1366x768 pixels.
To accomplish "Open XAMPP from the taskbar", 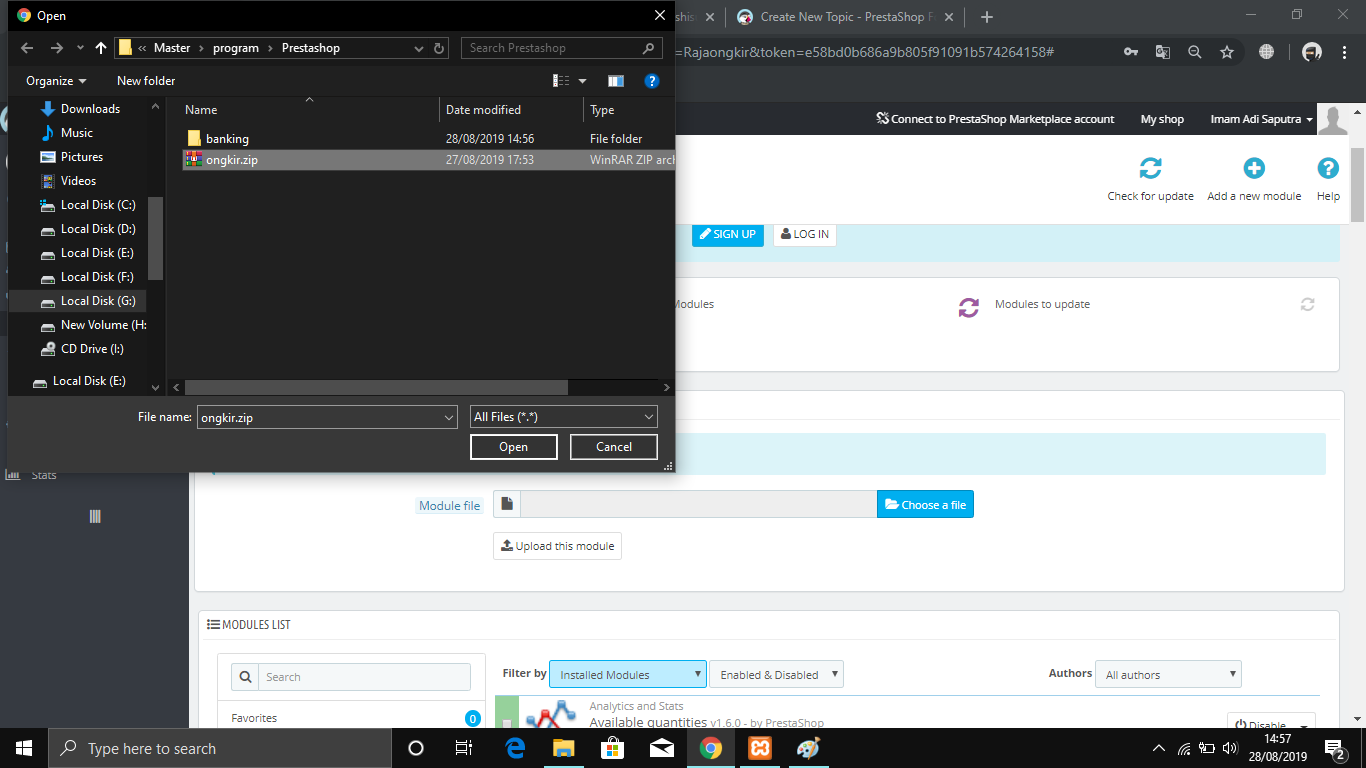I will pyautogui.click(x=759, y=748).
